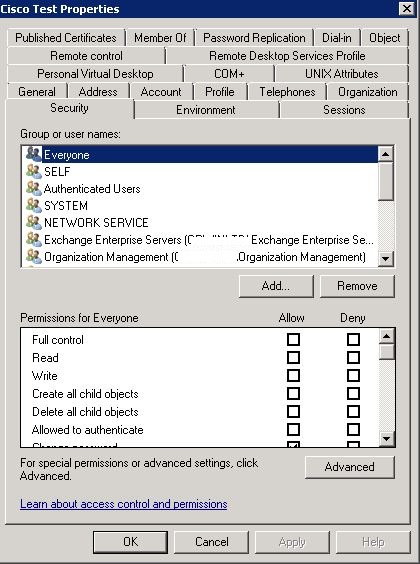The width and height of the screenshot is (420, 564).
Task: Open the Address tab
Action: pyautogui.click(x=98, y=92)
